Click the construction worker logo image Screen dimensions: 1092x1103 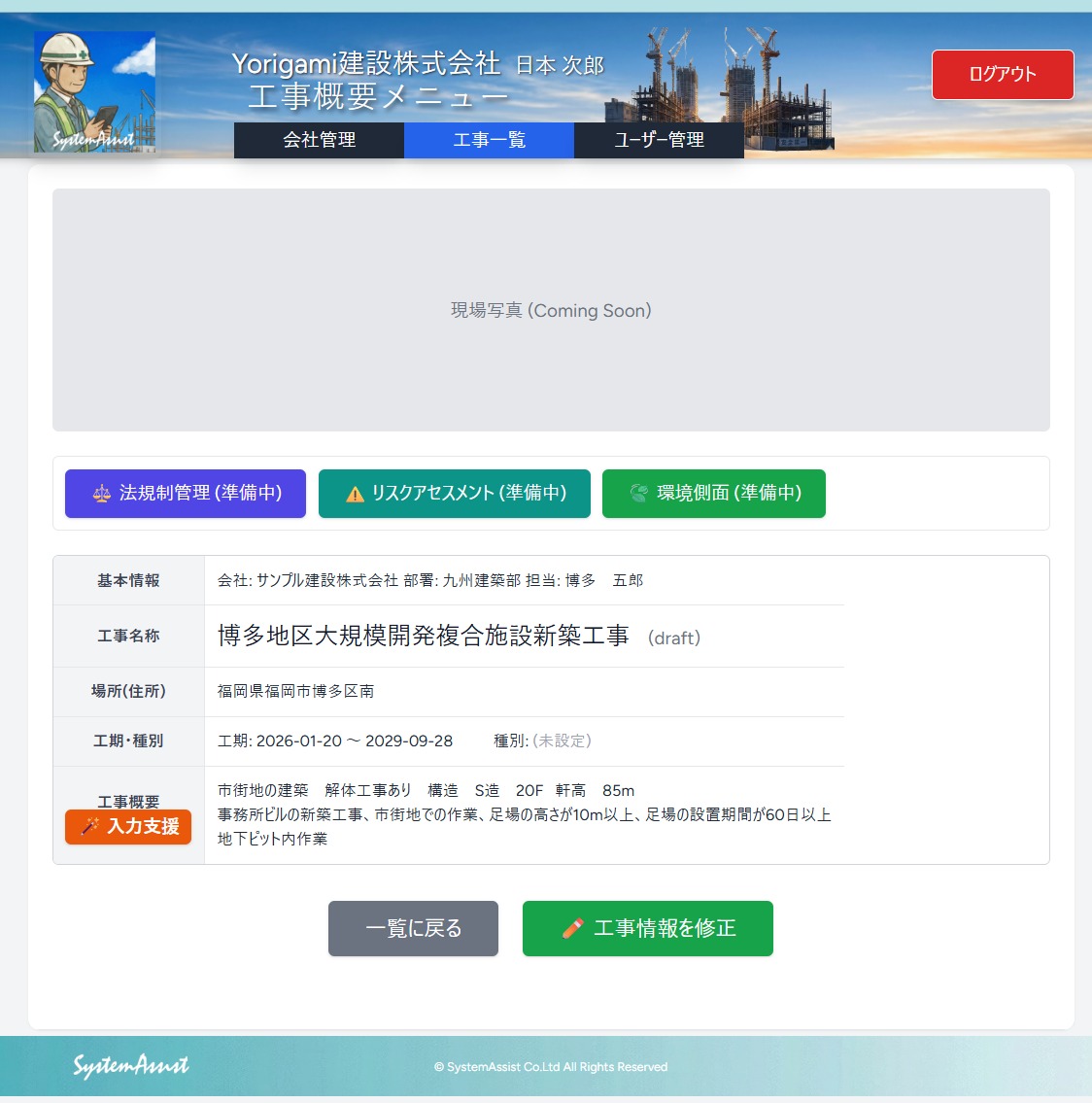[x=95, y=92]
